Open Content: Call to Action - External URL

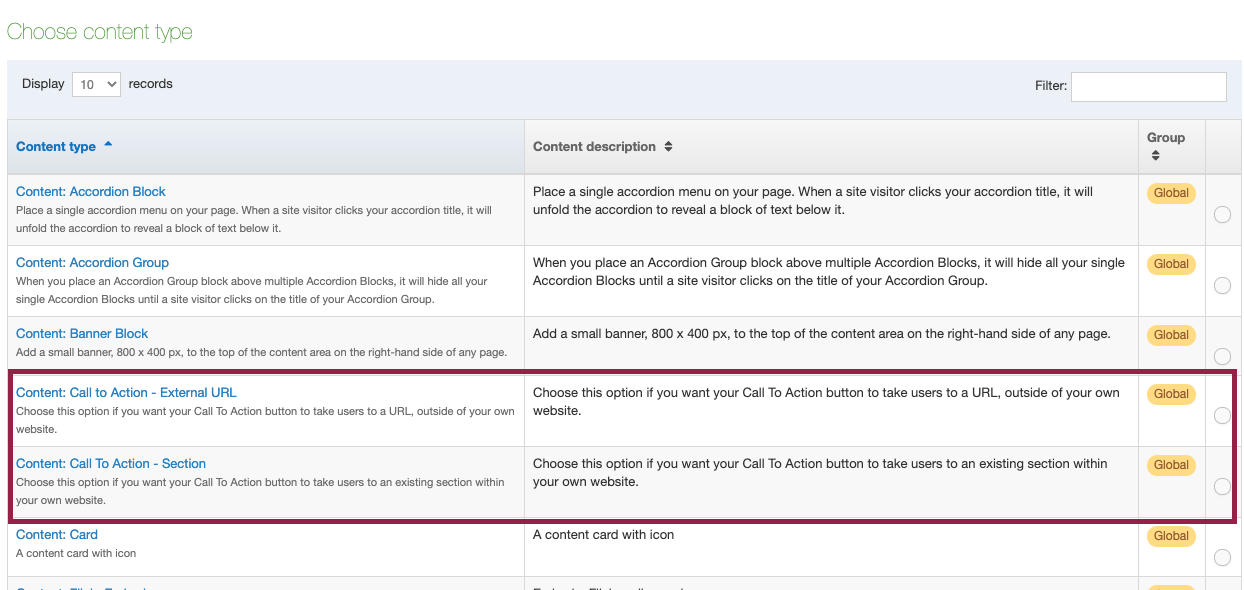point(126,392)
